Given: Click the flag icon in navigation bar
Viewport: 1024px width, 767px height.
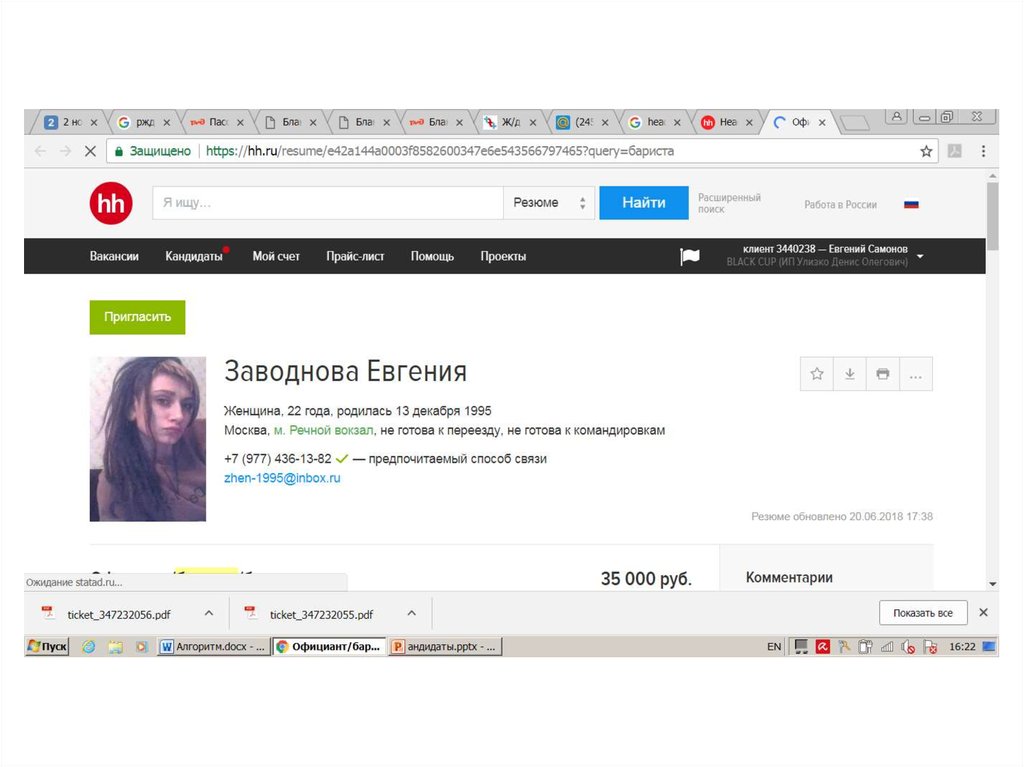Looking at the screenshot, I should [x=690, y=257].
